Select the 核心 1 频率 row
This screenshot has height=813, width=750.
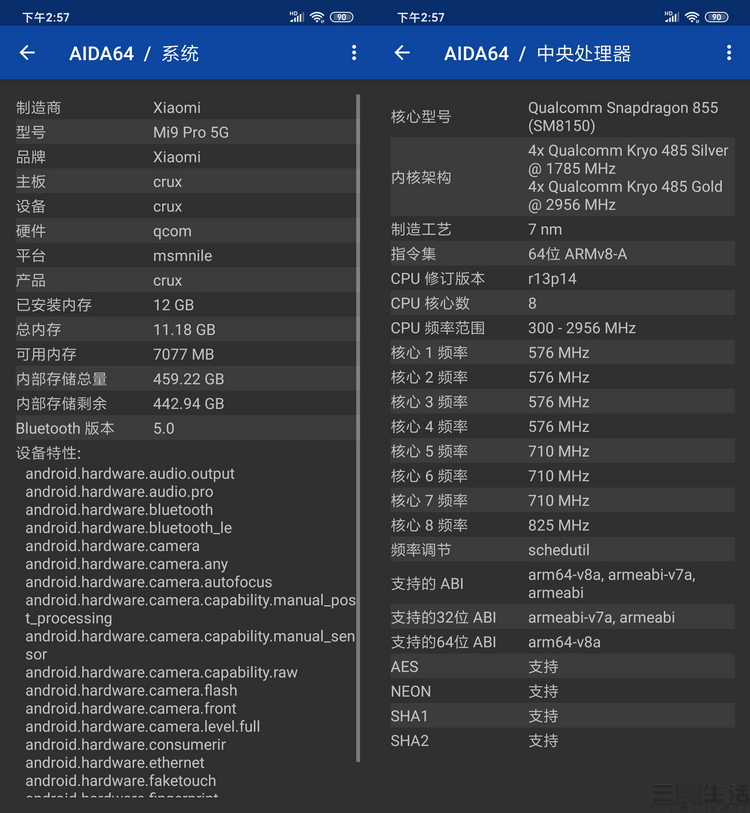[563, 353]
